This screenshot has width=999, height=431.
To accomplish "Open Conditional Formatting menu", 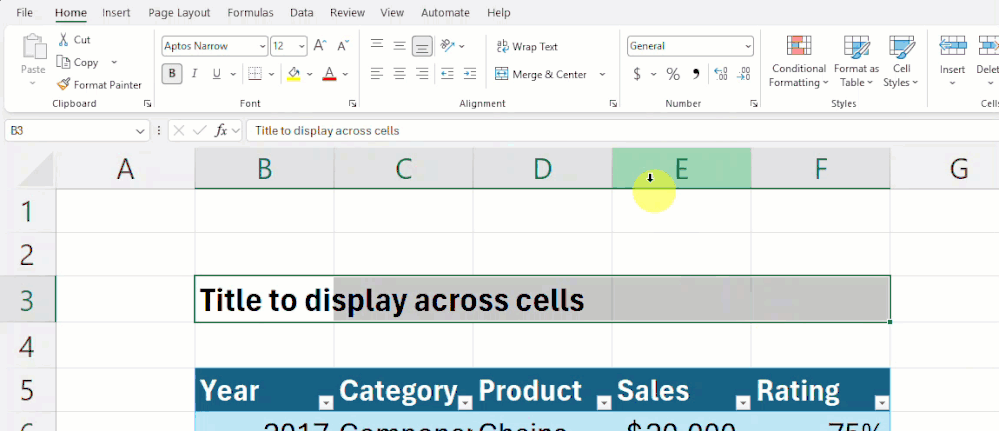I will [798, 62].
